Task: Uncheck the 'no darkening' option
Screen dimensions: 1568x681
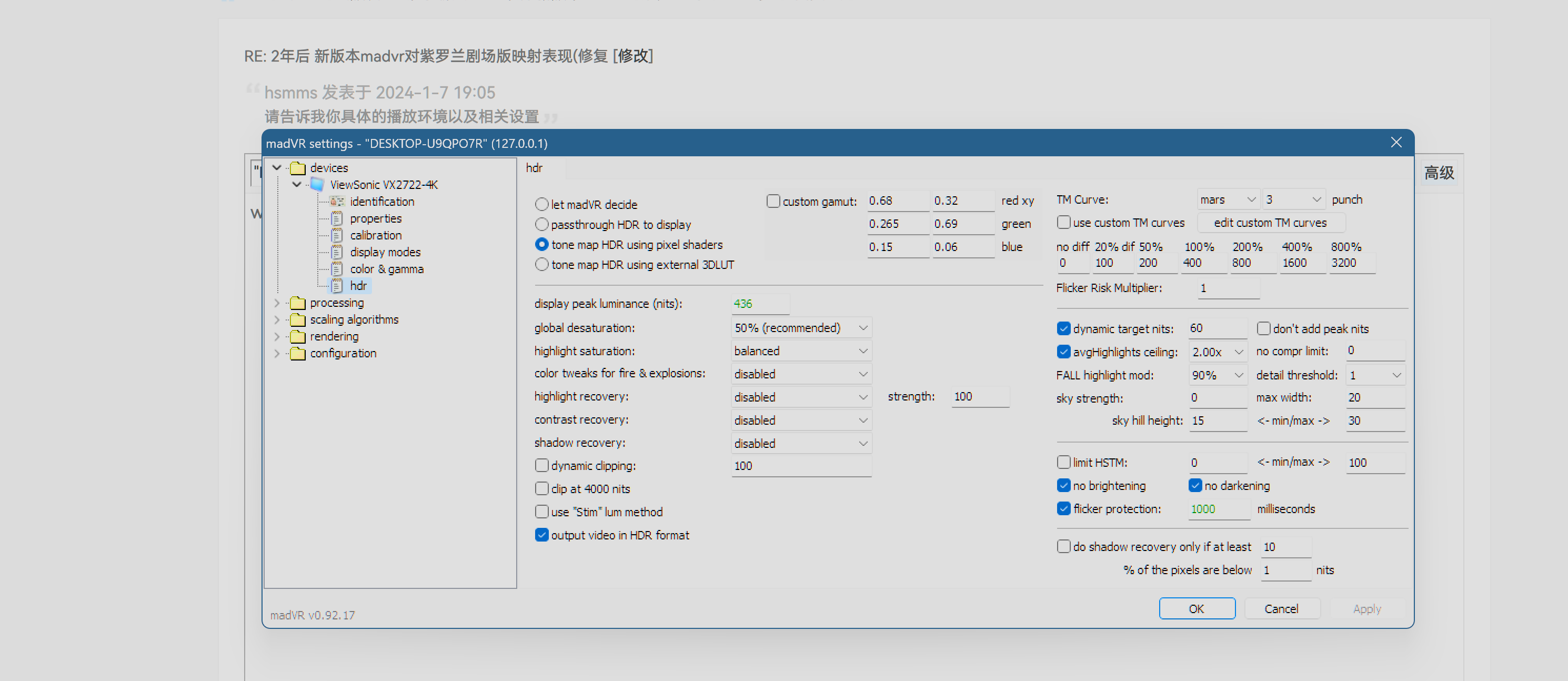Action: click(x=1195, y=485)
